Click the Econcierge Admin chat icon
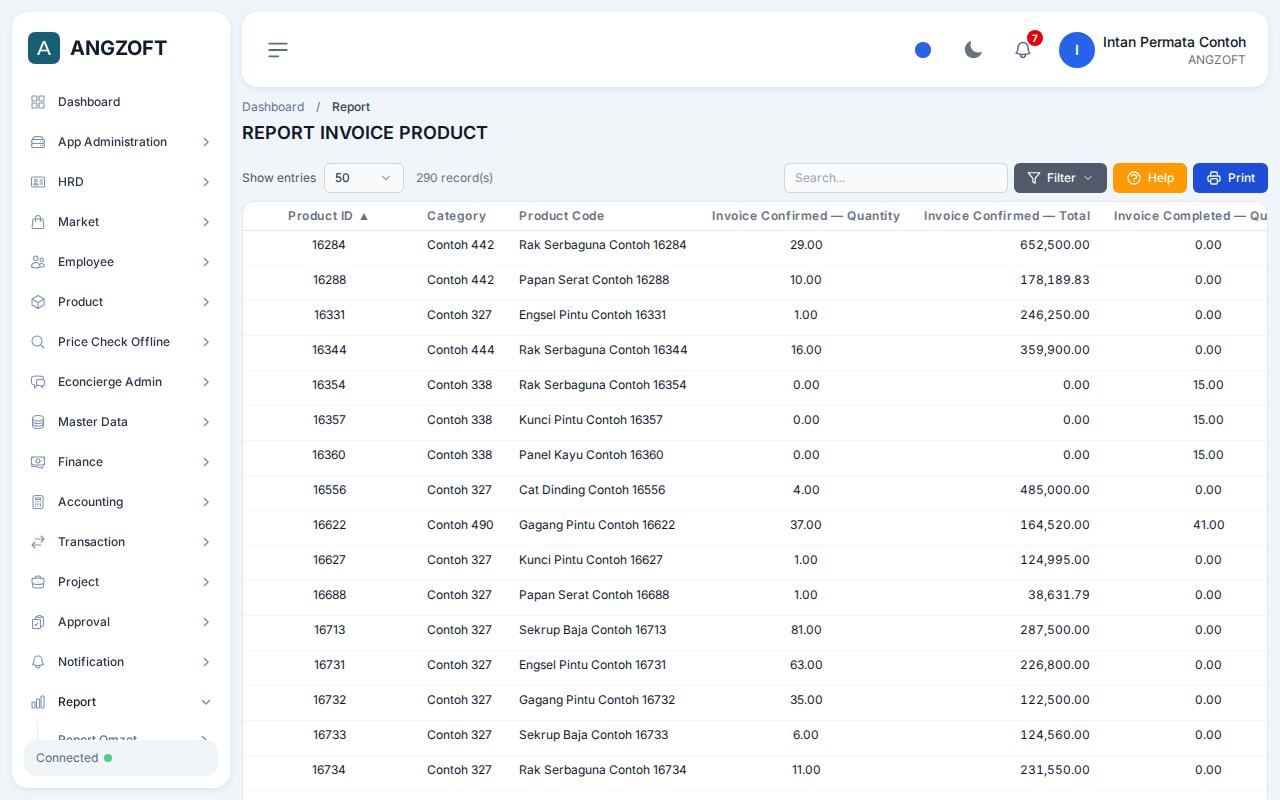This screenshot has width=1280, height=800. 38,382
